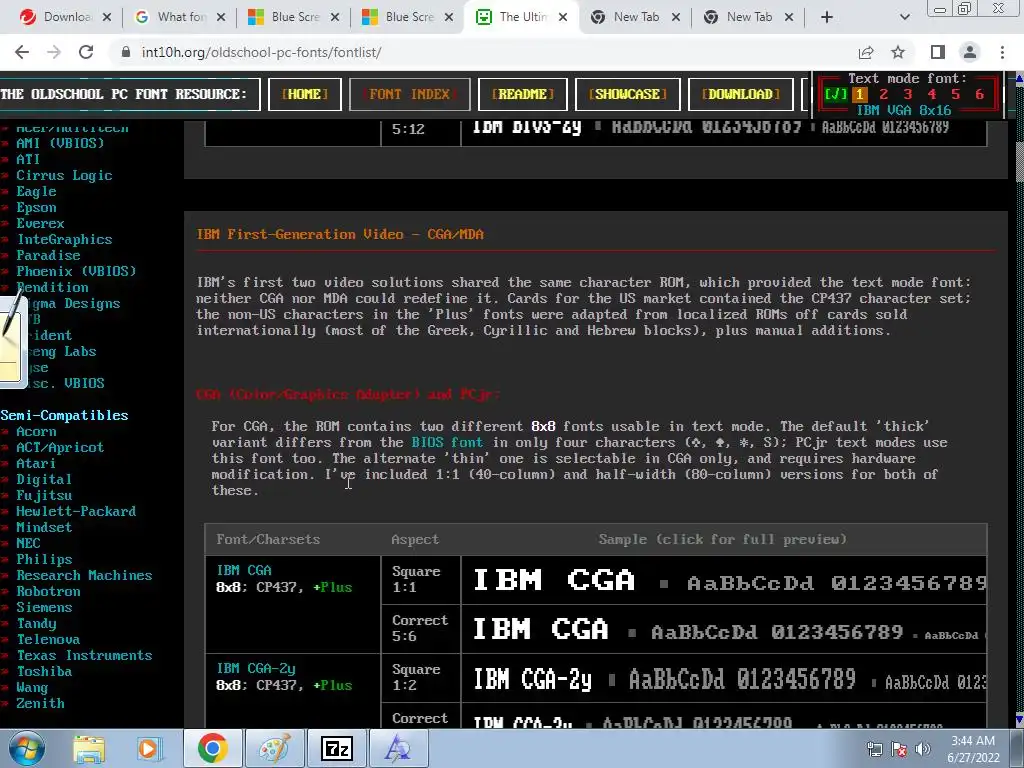The image size is (1024, 768).
Task: Go back to the previous page
Action: pyautogui.click(x=22, y=52)
